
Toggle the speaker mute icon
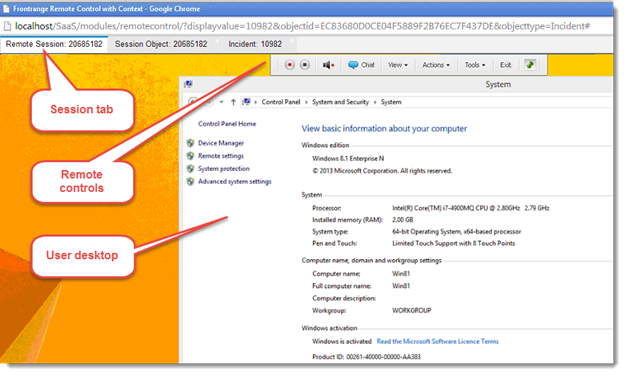[x=328, y=65]
